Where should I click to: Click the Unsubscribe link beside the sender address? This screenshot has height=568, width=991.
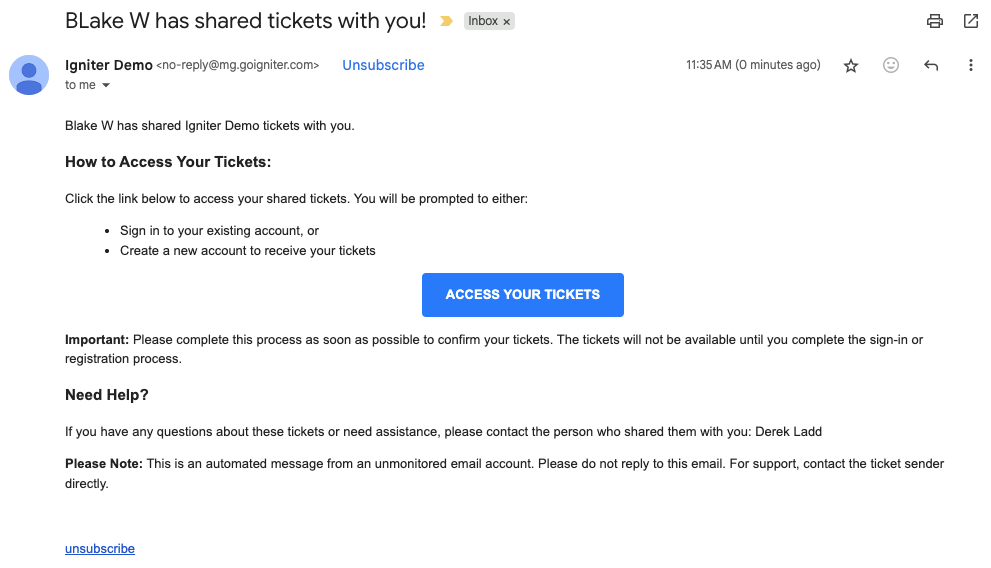pos(383,65)
